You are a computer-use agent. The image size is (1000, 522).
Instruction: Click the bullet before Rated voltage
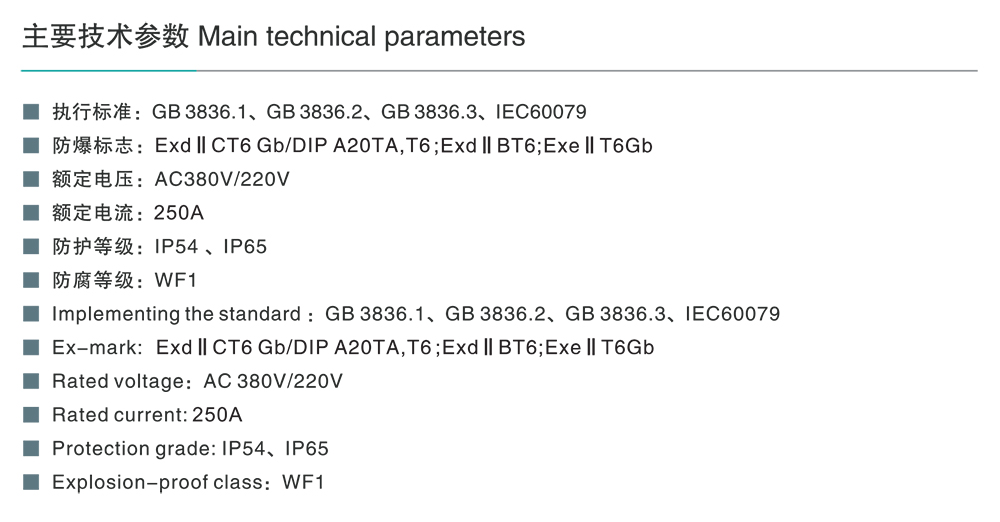coord(31,381)
